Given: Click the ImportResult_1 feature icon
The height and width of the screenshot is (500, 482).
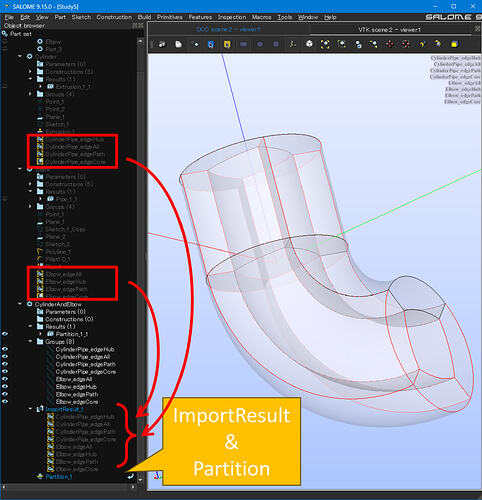Looking at the screenshot, I should tap(40, 409).
